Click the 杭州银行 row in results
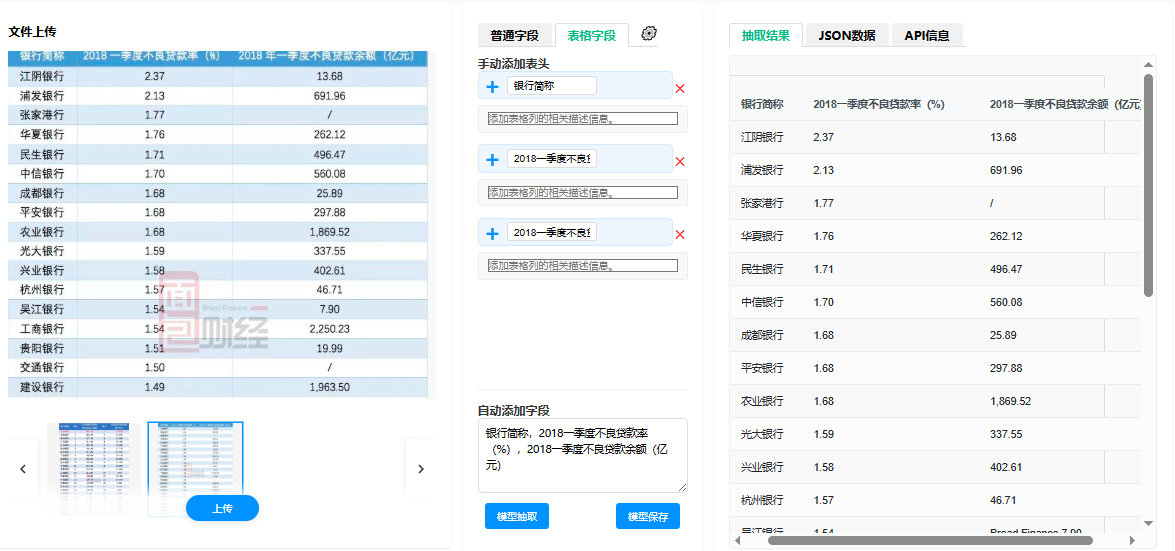 coord(937,500)
